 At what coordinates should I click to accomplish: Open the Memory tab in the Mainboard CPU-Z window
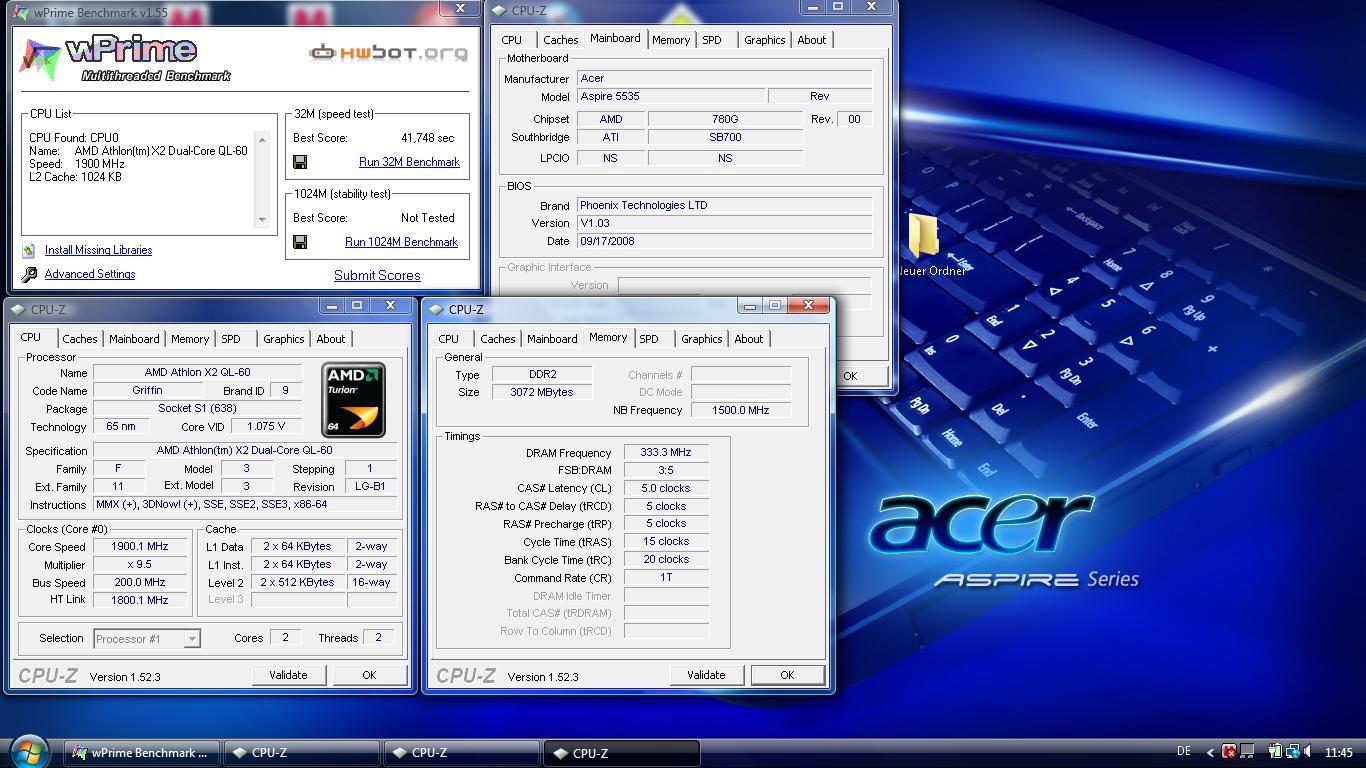[670, 40]
